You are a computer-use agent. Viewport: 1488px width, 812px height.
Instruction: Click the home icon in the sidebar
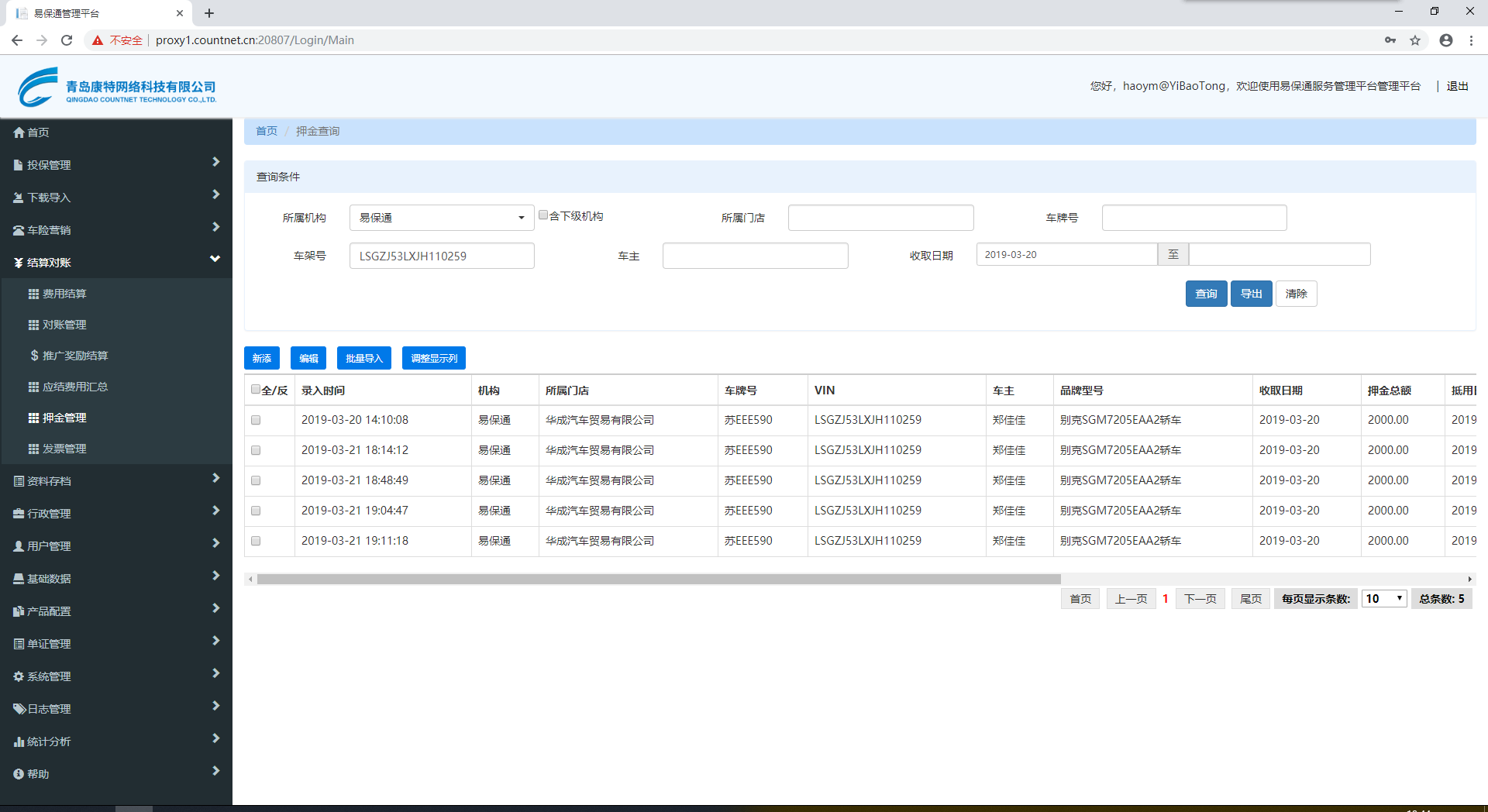pyautogui.click(x=19, y=132)
